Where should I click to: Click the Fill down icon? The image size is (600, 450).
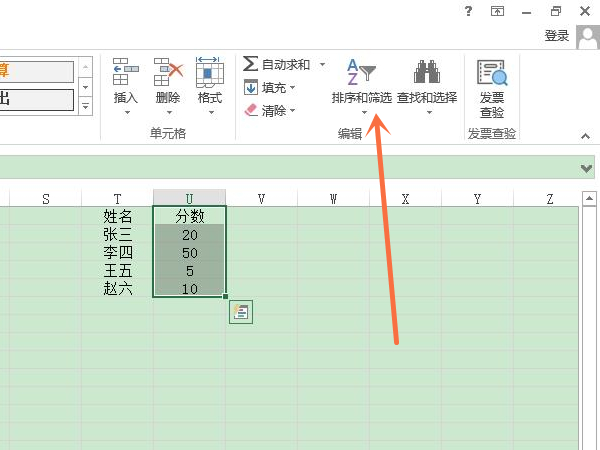[251, 87]
